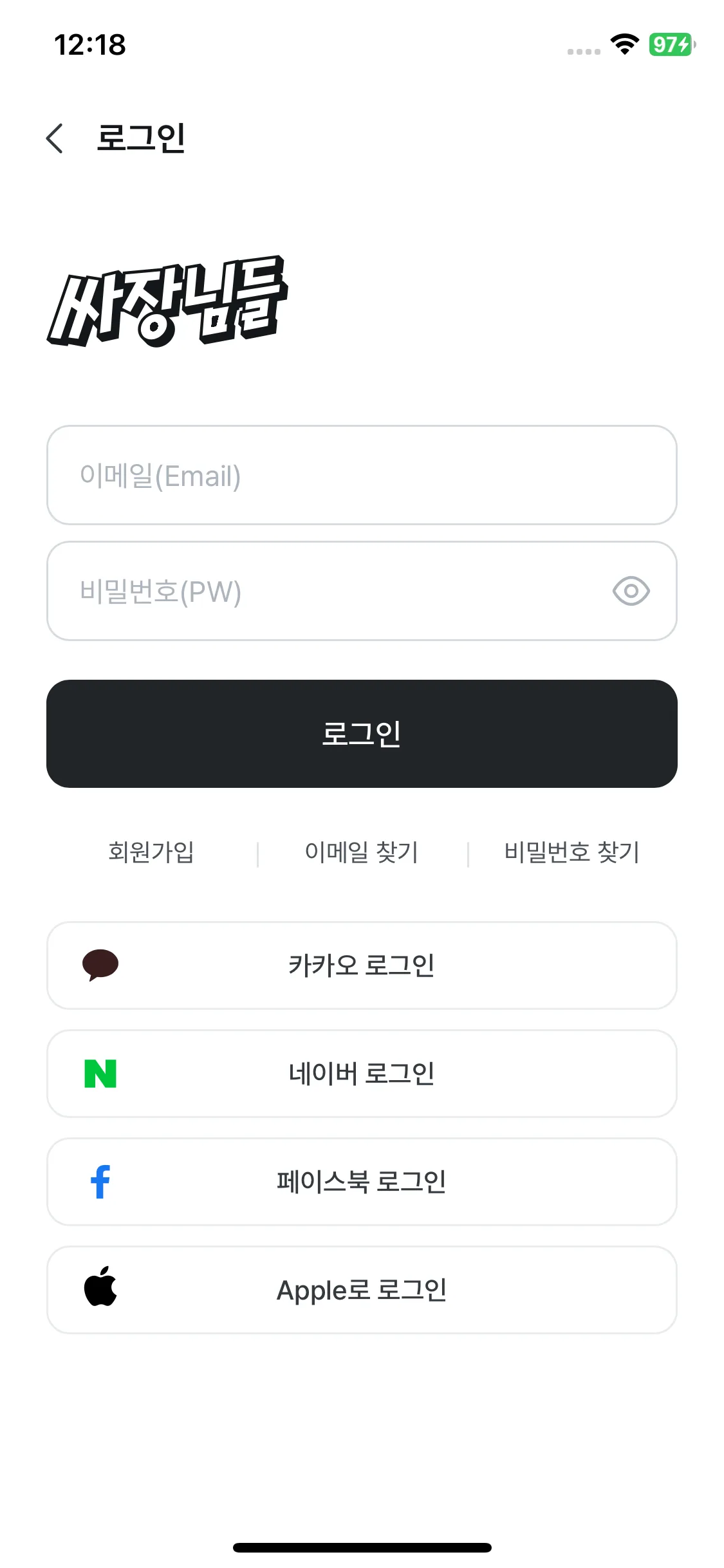Viewport: 724px width, 1568px height.
Task: Select 네이버 로그인 option
Action: (362, 1074)
